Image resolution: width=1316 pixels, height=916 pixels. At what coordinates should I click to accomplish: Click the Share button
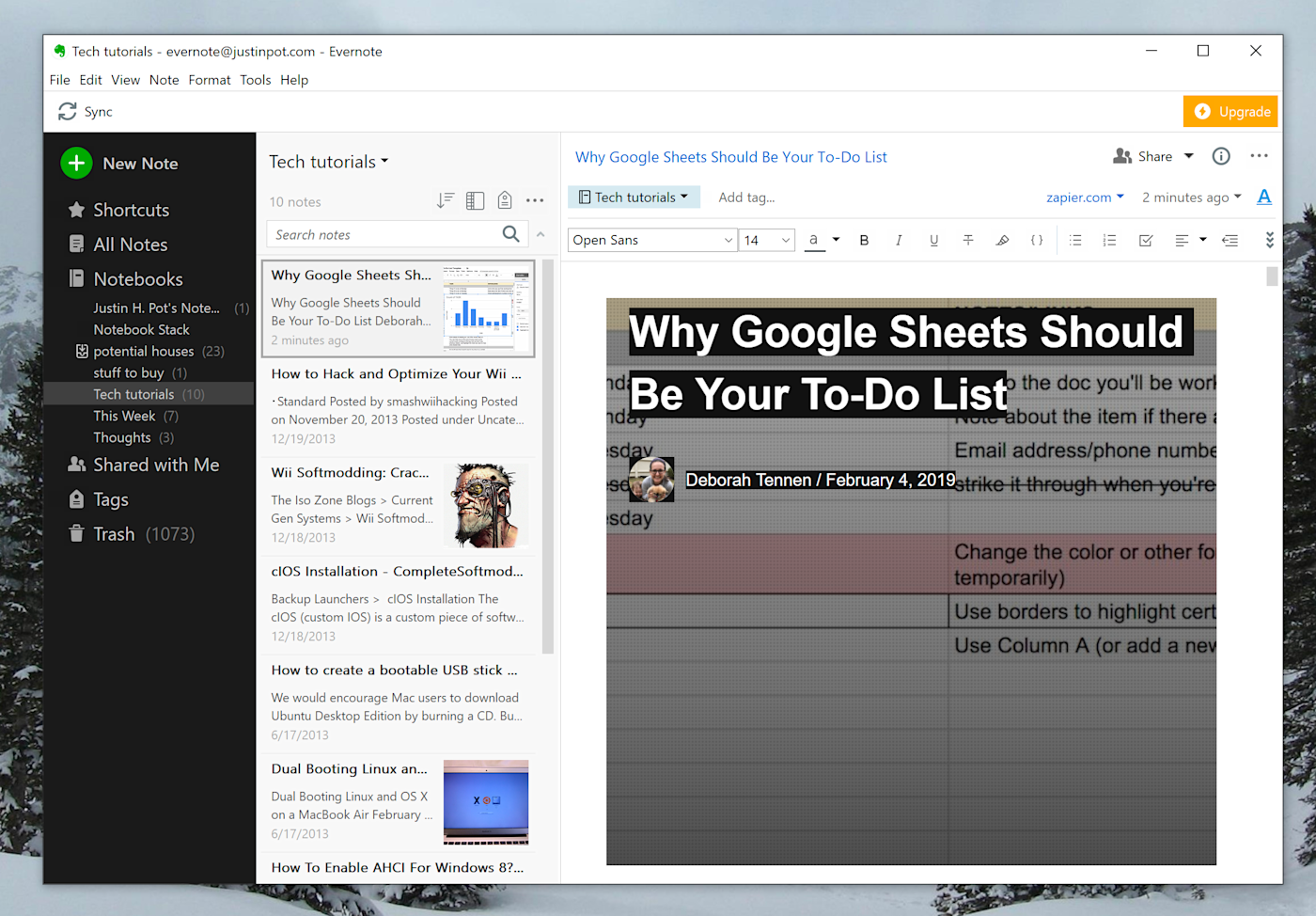pyautogui.click(x=1144, y=157)
